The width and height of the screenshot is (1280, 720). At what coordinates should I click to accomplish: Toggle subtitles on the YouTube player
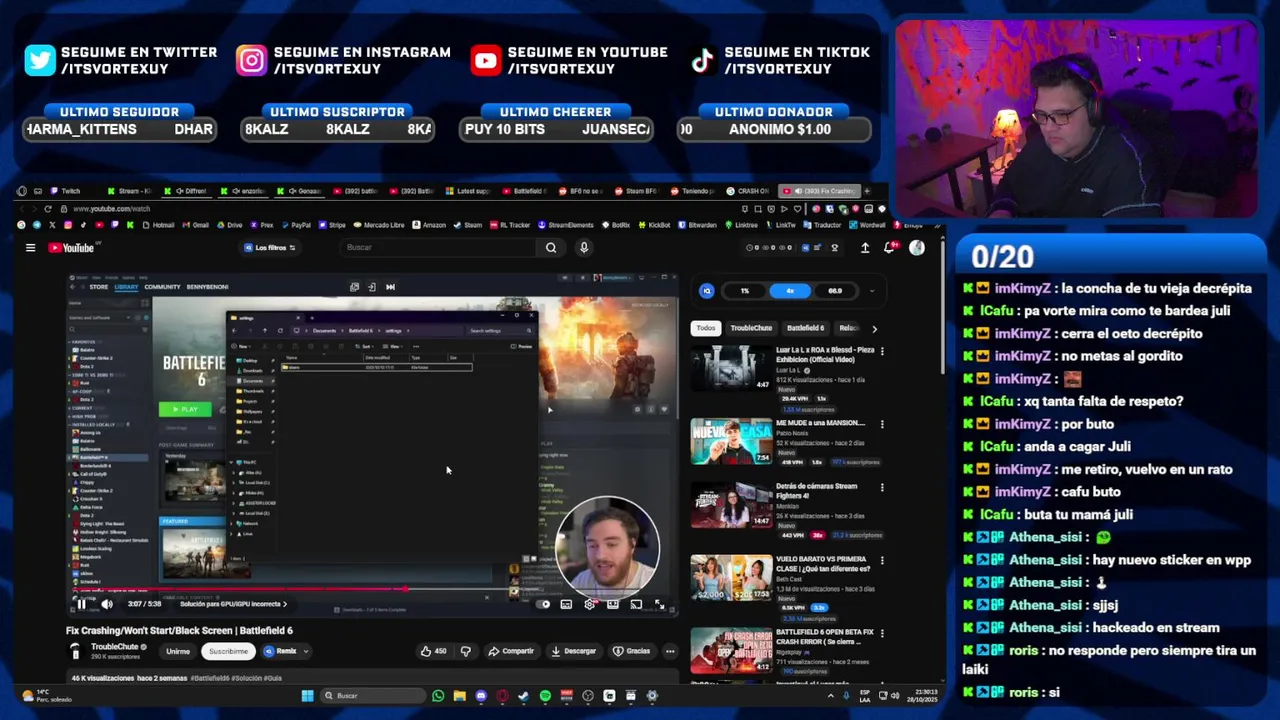(x=566, y=604)
